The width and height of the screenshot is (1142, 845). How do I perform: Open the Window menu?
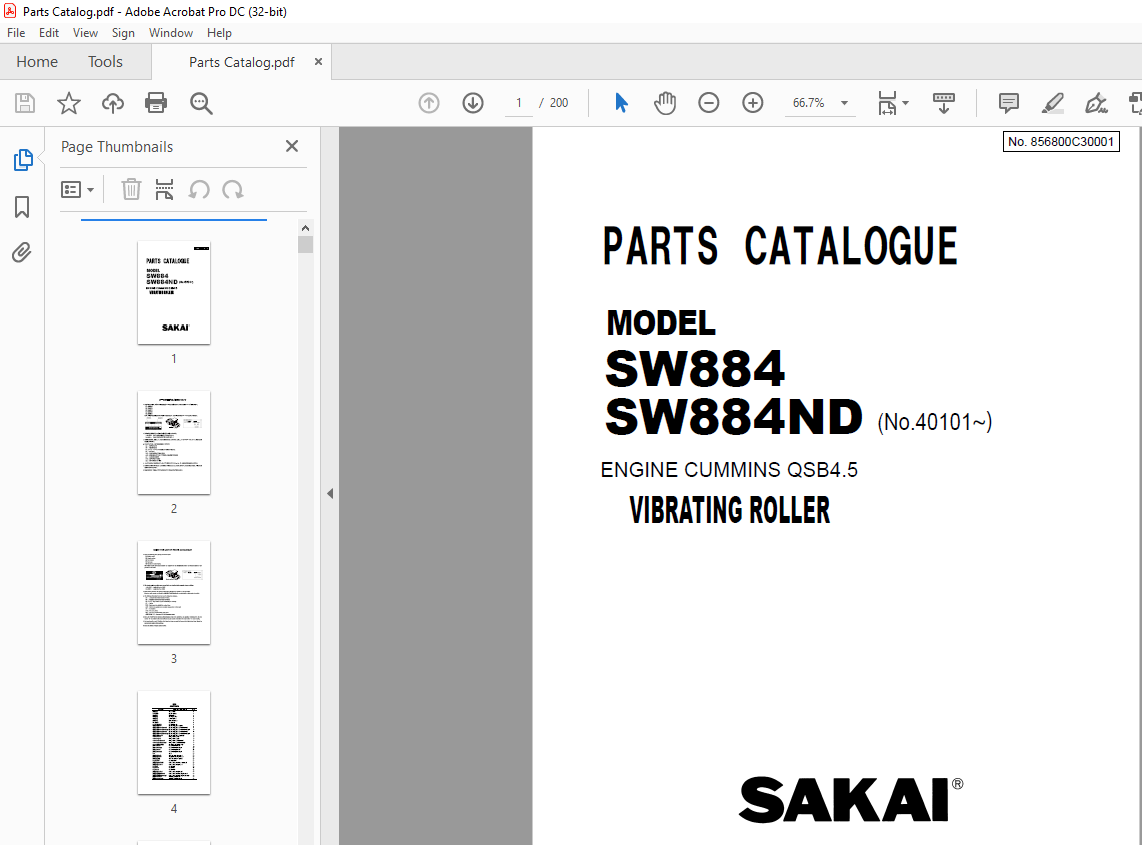(x=170, y=33)
